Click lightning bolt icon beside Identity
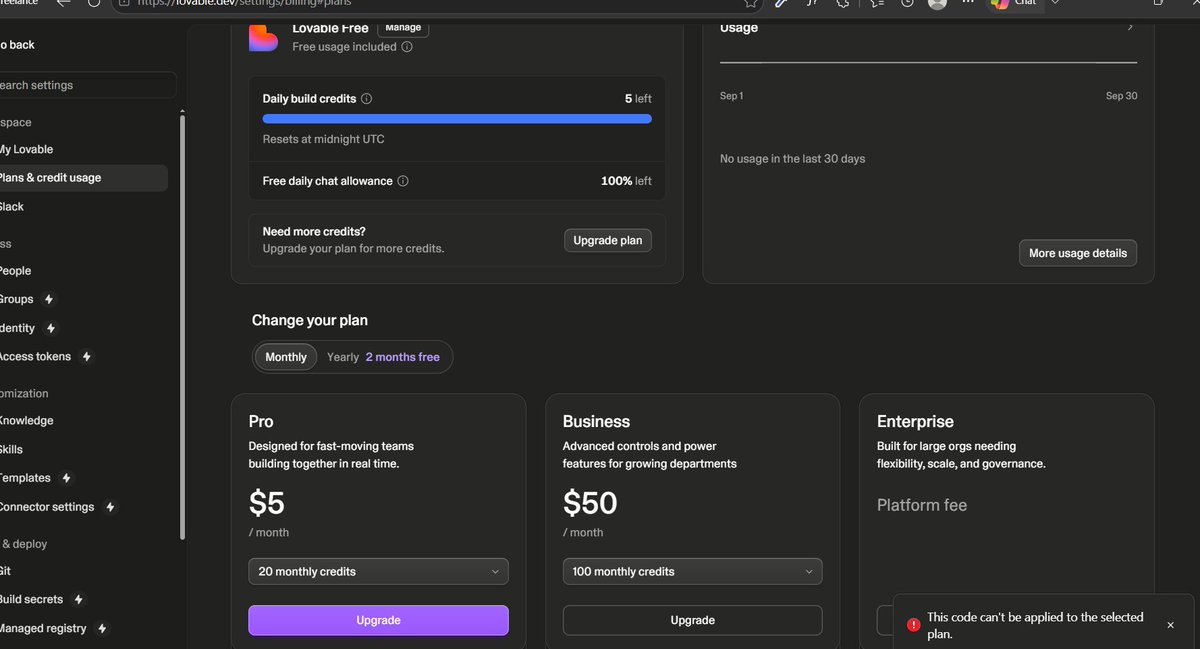Viewport: 1200px width, 649px height. coord(51,328)
